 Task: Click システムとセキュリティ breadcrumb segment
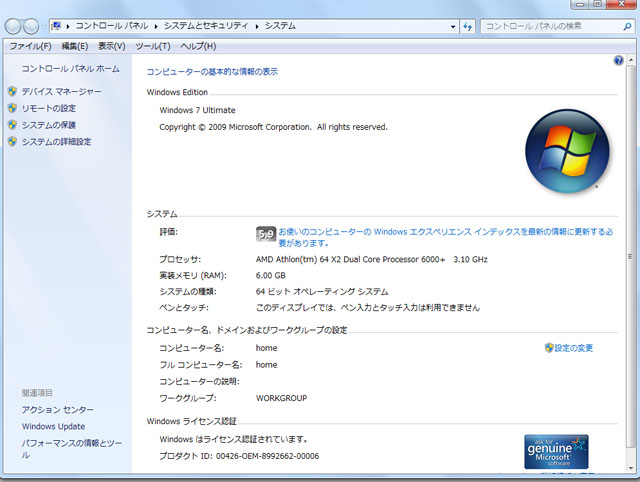click(206, 26)
